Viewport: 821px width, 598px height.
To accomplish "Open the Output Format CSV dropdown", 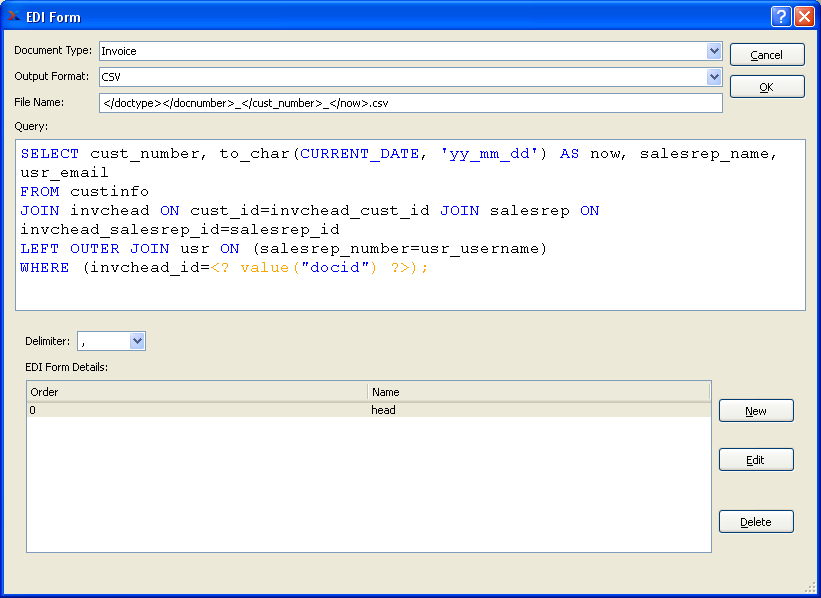I will (714, 77).
